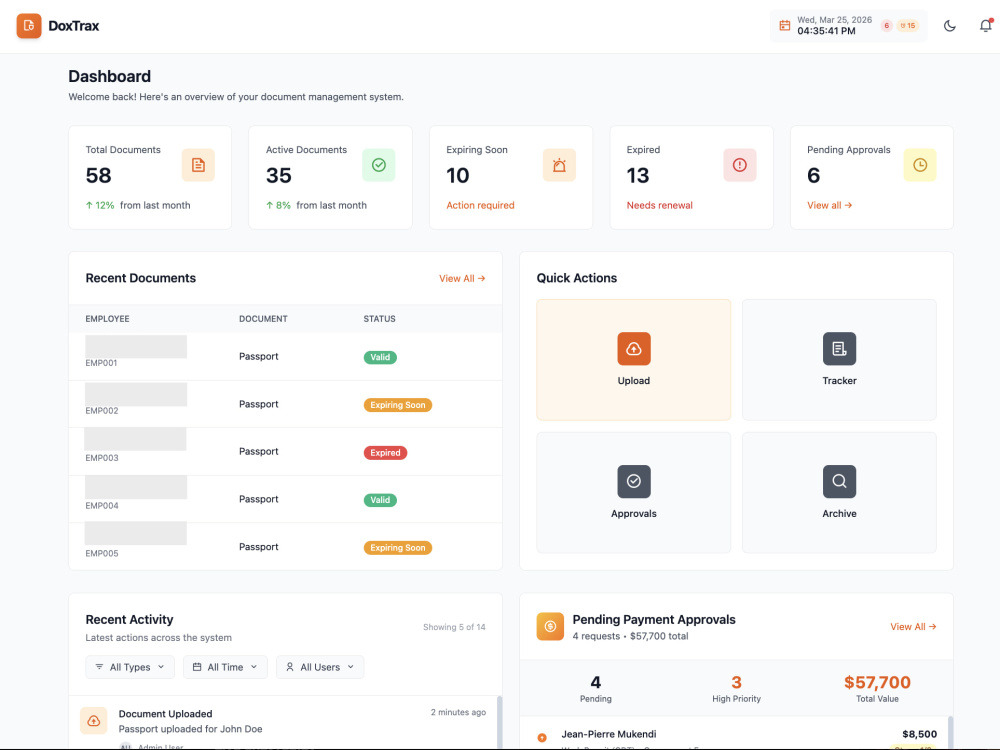This screenshot has width=1000, height=750.
Task: Select the EMP005 employee ID
Action: (x=102, y=554)
